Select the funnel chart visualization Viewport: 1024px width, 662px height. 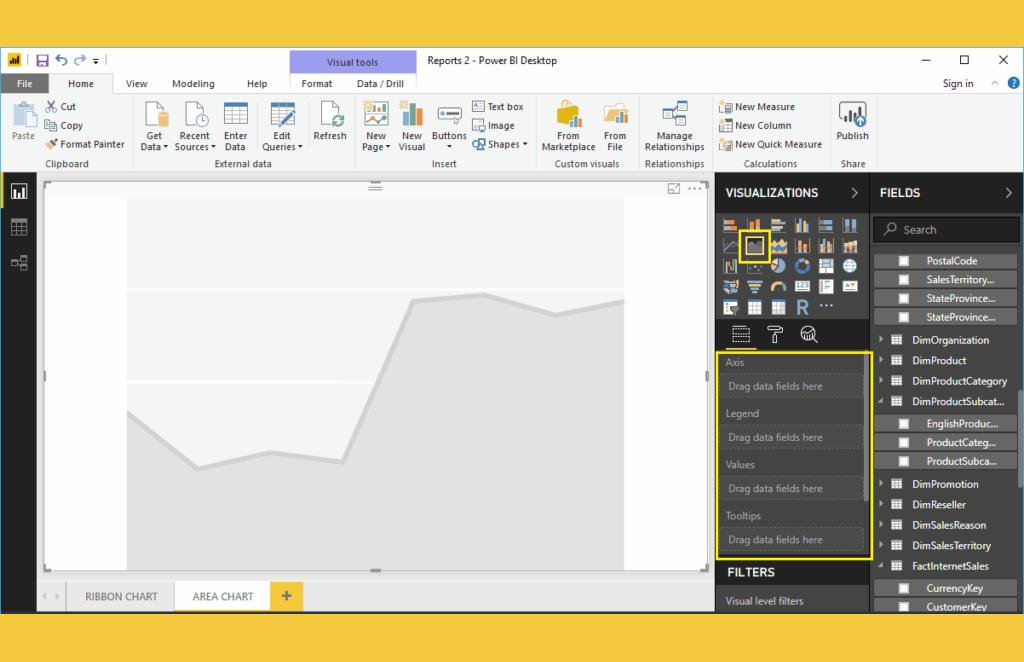coord(754,287)
